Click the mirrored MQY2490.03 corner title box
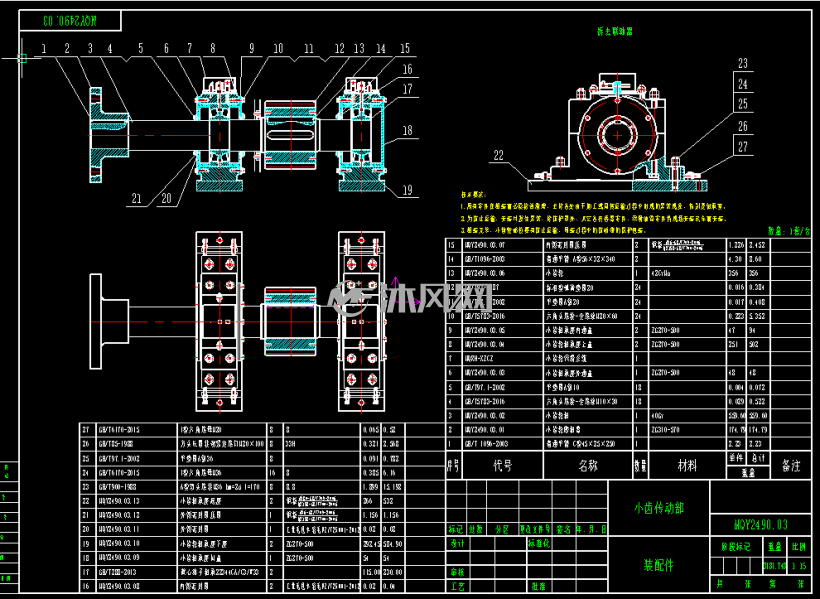Image resolution: width=820 pixels, height=599 pixels. click(70, 20)
